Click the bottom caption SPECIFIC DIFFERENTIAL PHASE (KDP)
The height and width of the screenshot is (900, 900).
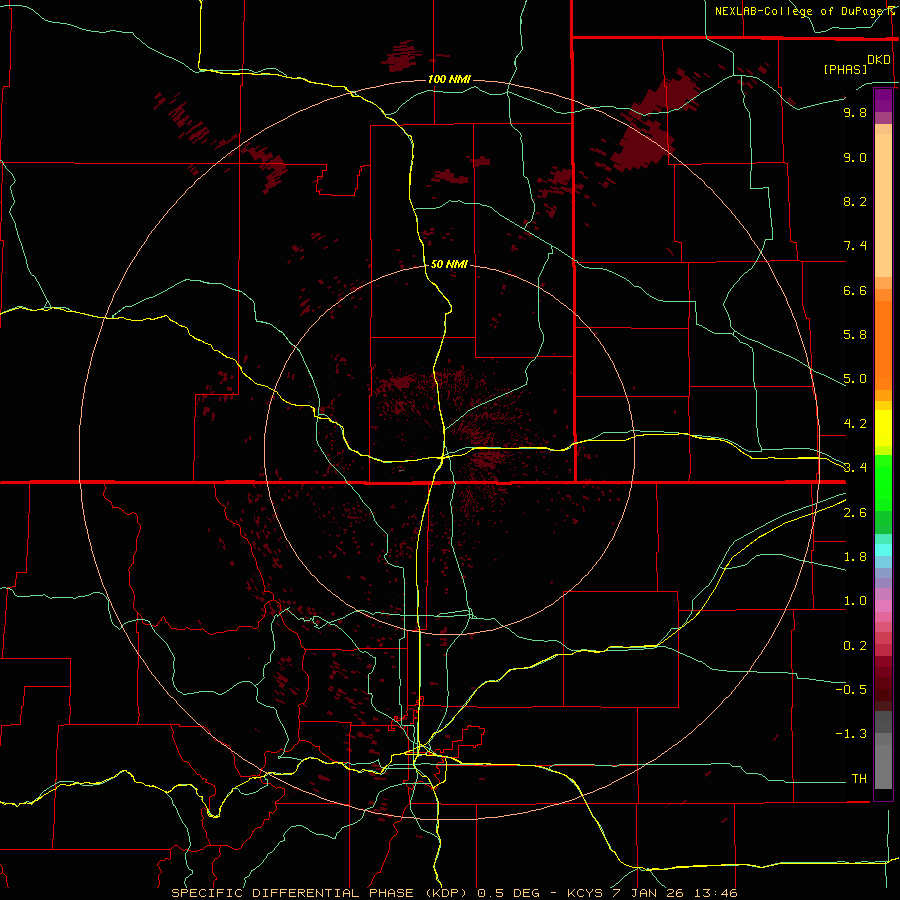pyautogui.click(x=321, y=893)
